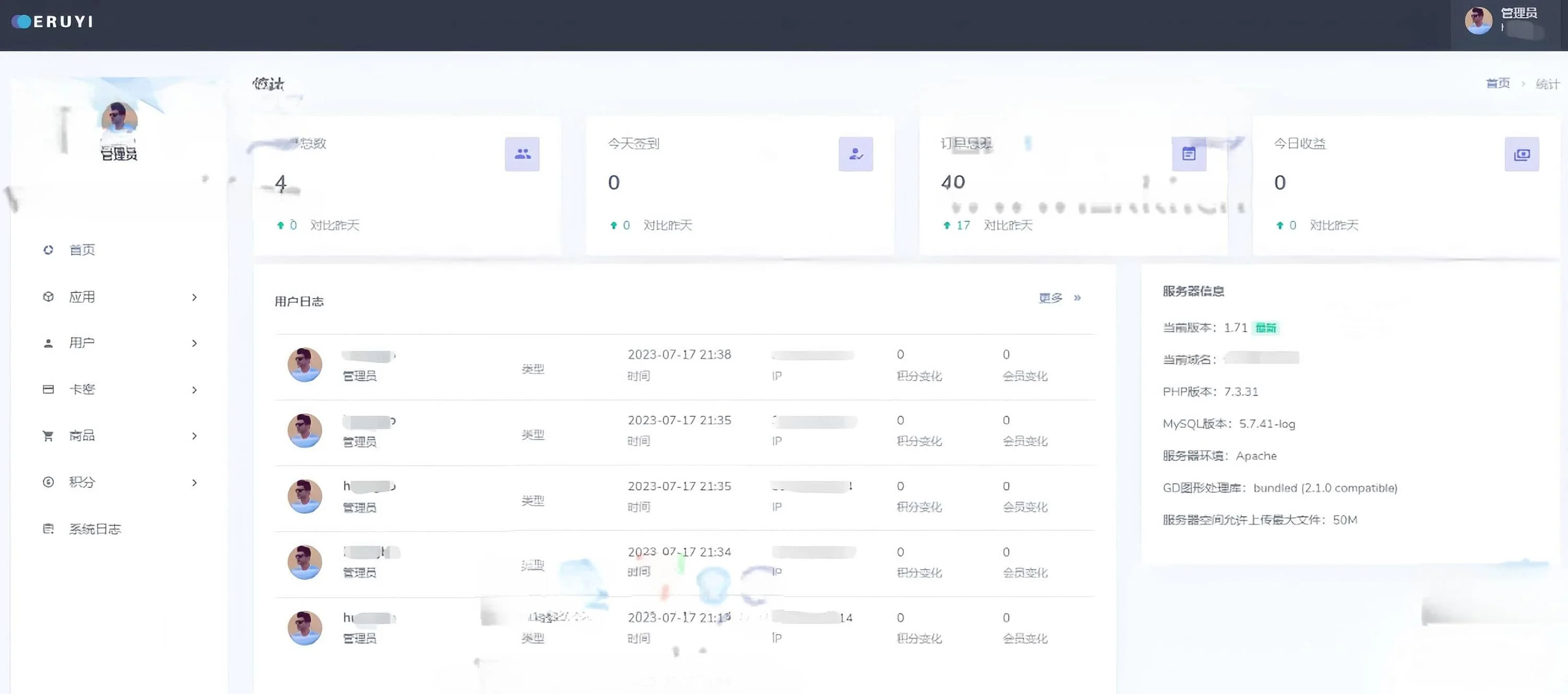1568x694 pixels.
Task: Expand the 应用 submenu chevron
Action: (195, 297)
